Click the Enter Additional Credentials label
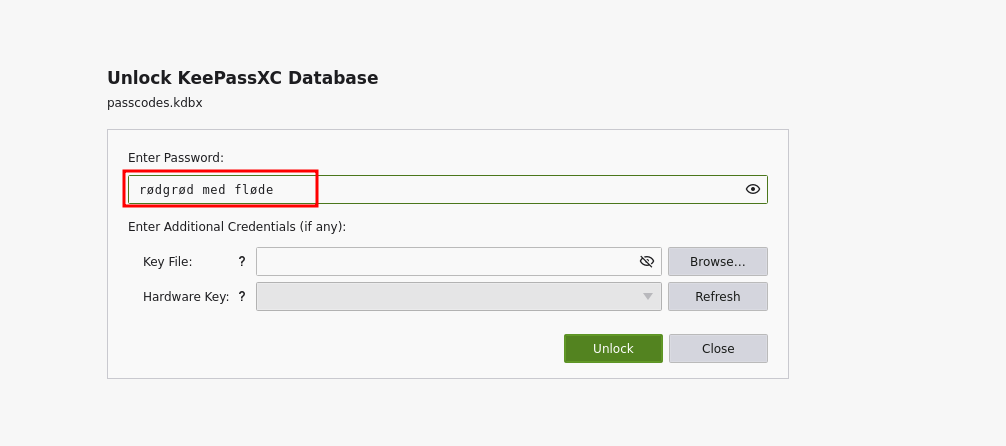 [x=237, y=227]
